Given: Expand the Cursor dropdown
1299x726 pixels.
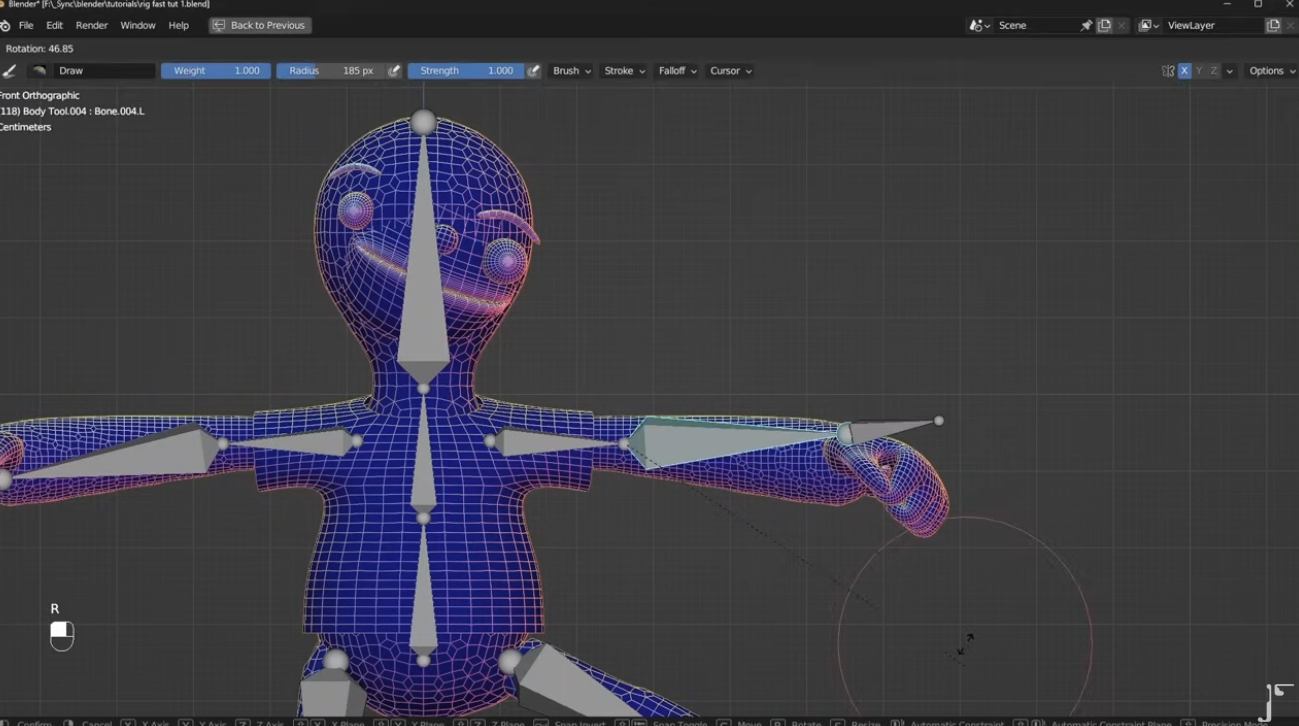Looking at the screenshot, I should coord(730,71).
